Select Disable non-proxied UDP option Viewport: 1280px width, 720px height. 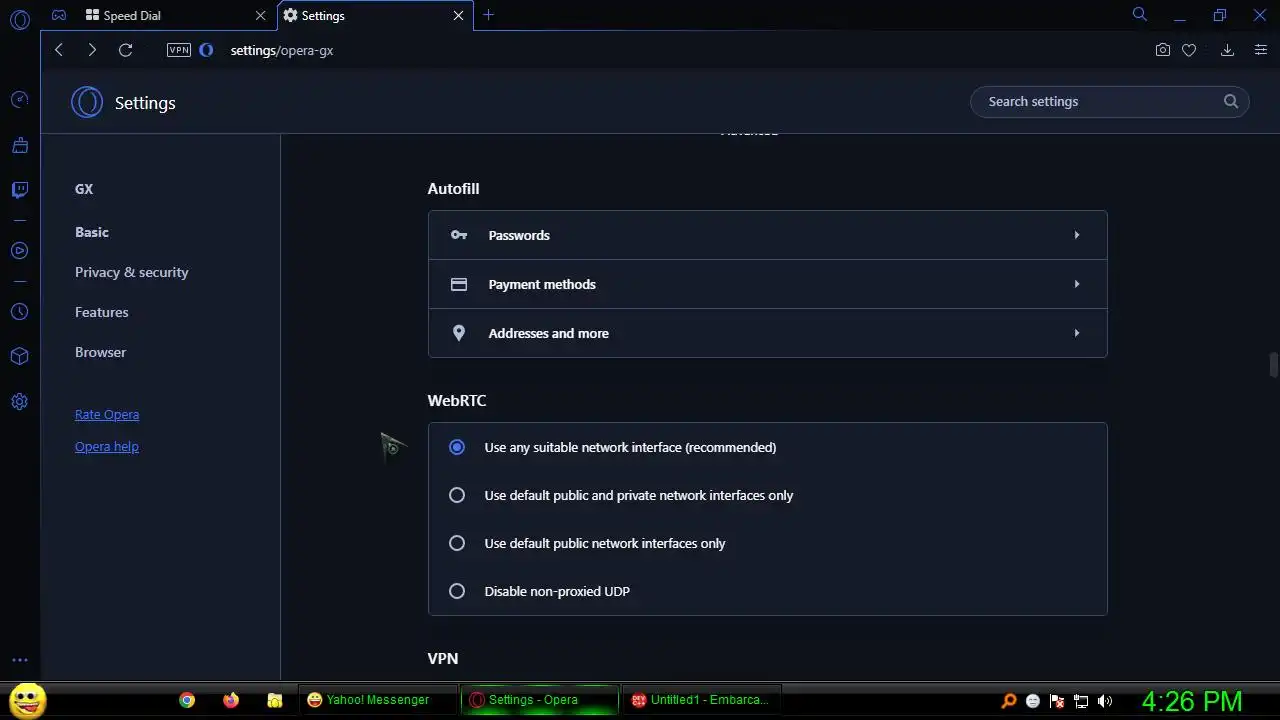(457, 591)
